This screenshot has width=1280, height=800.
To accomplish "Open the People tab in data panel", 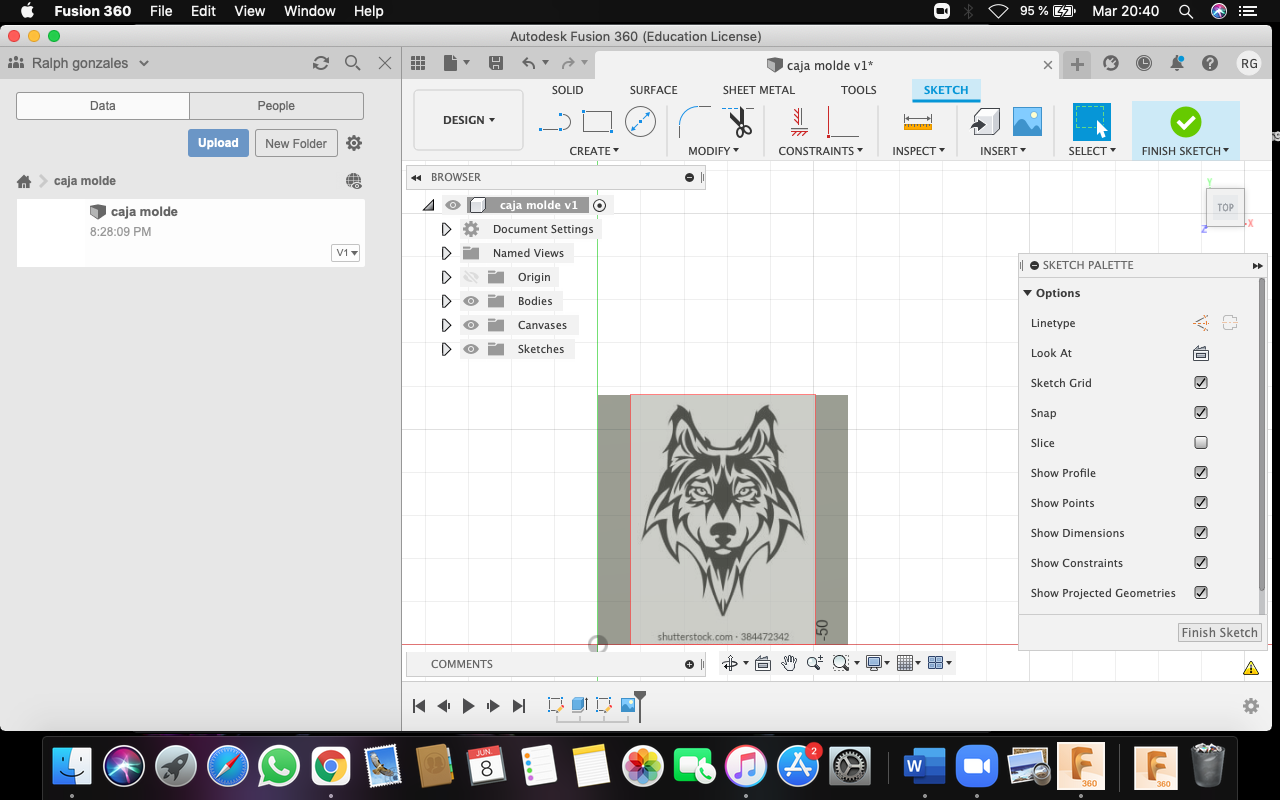I will click(276, 106).
